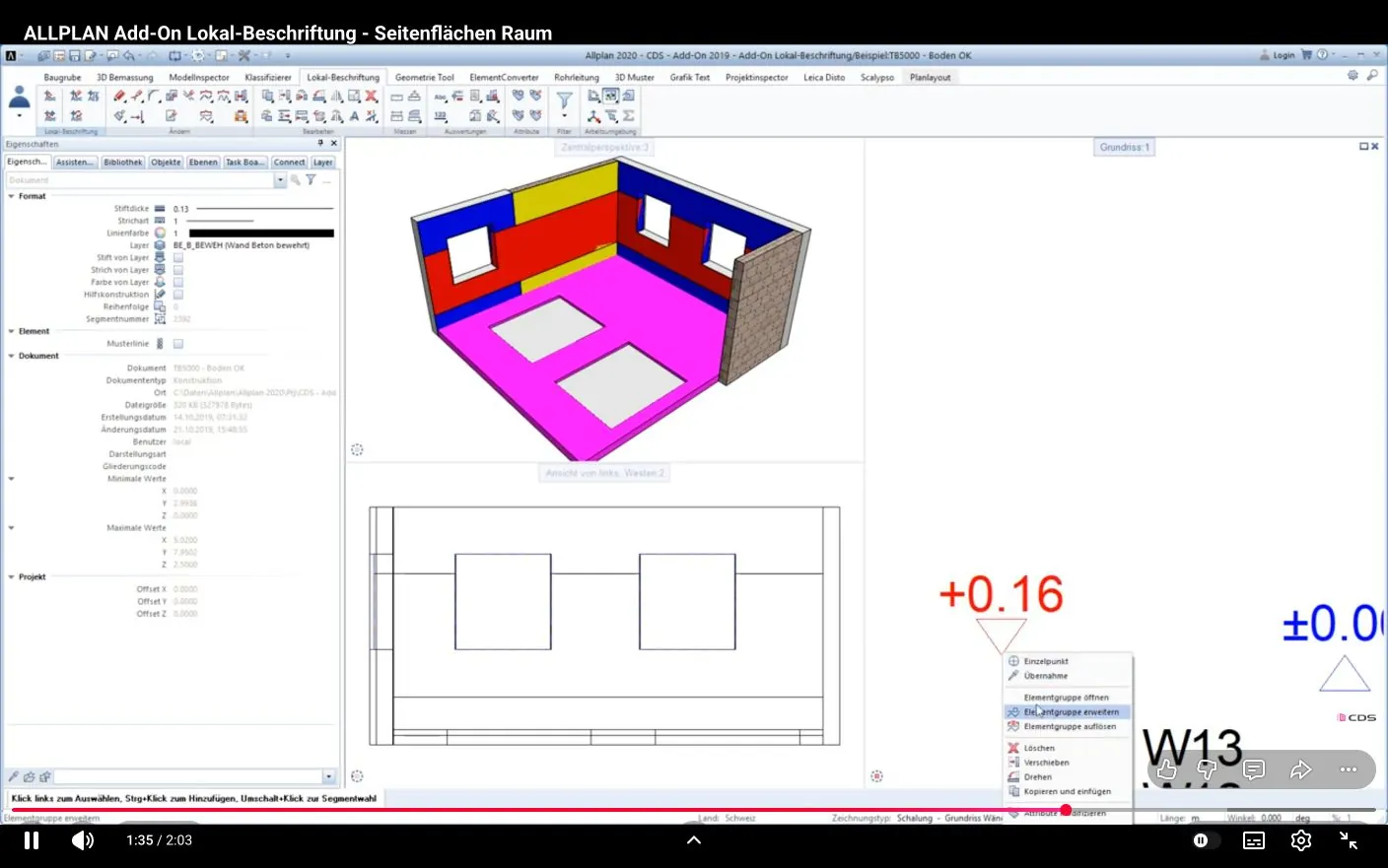Open the Bibliothek palette tab

click(123, 163)
